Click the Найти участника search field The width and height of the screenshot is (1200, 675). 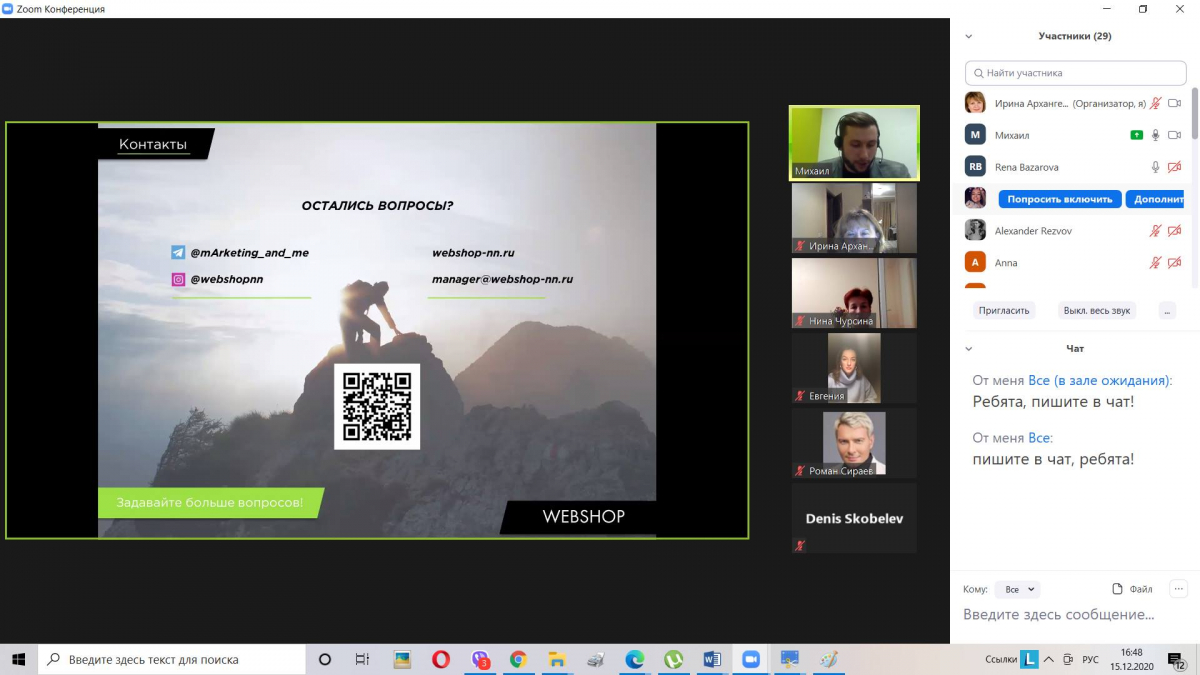[x=1076, y=73]
